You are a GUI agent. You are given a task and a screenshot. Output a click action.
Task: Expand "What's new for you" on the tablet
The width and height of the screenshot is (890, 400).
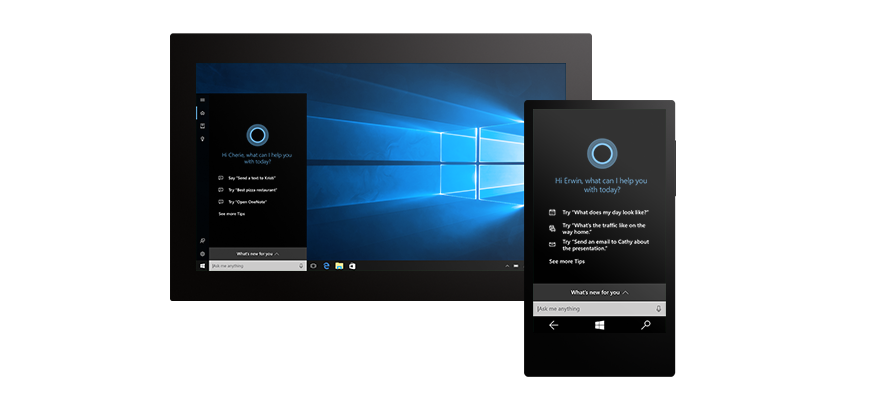tap(258, 254)
